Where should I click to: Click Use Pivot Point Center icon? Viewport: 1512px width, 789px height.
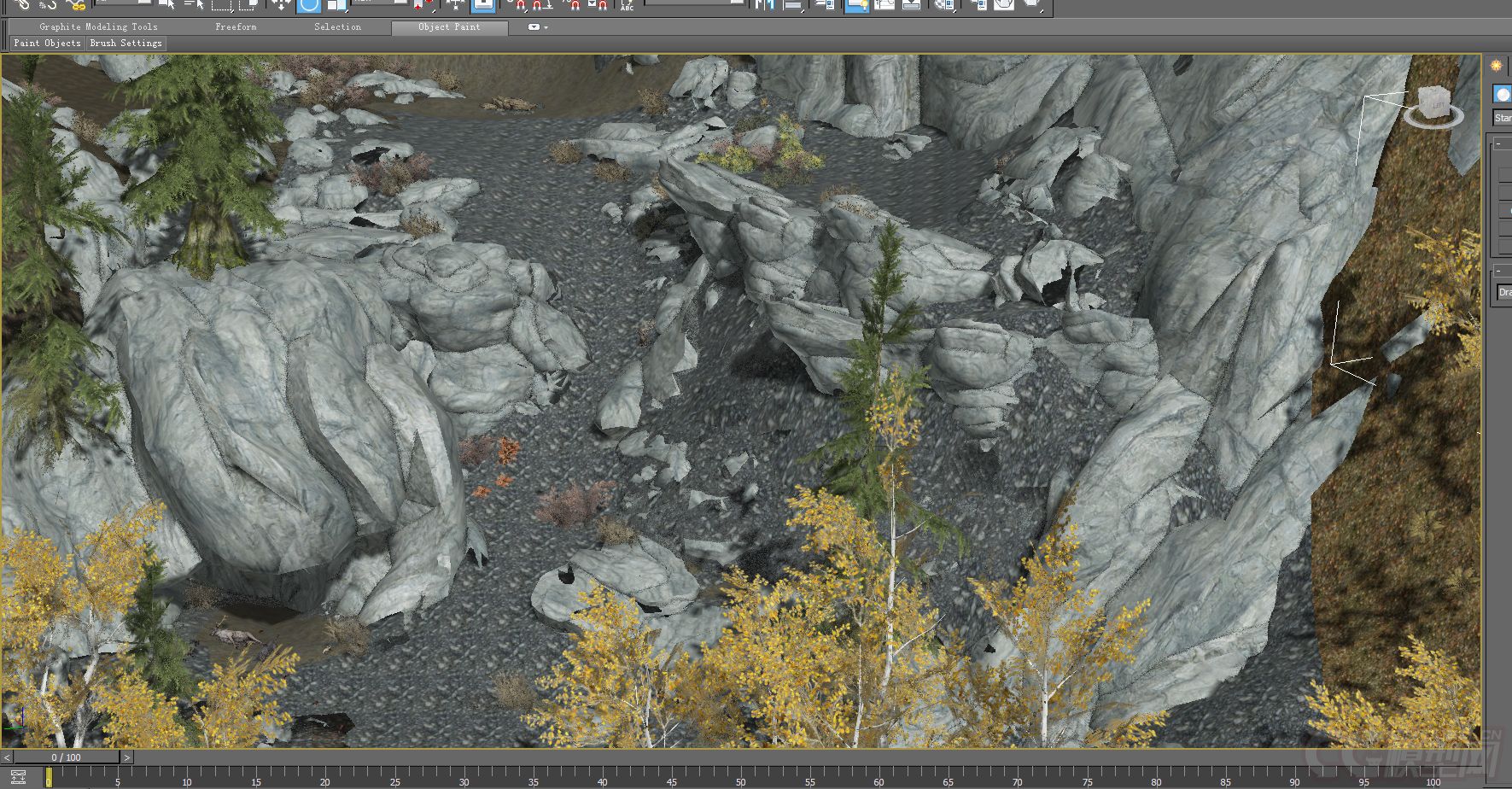(x=423, y=4)
